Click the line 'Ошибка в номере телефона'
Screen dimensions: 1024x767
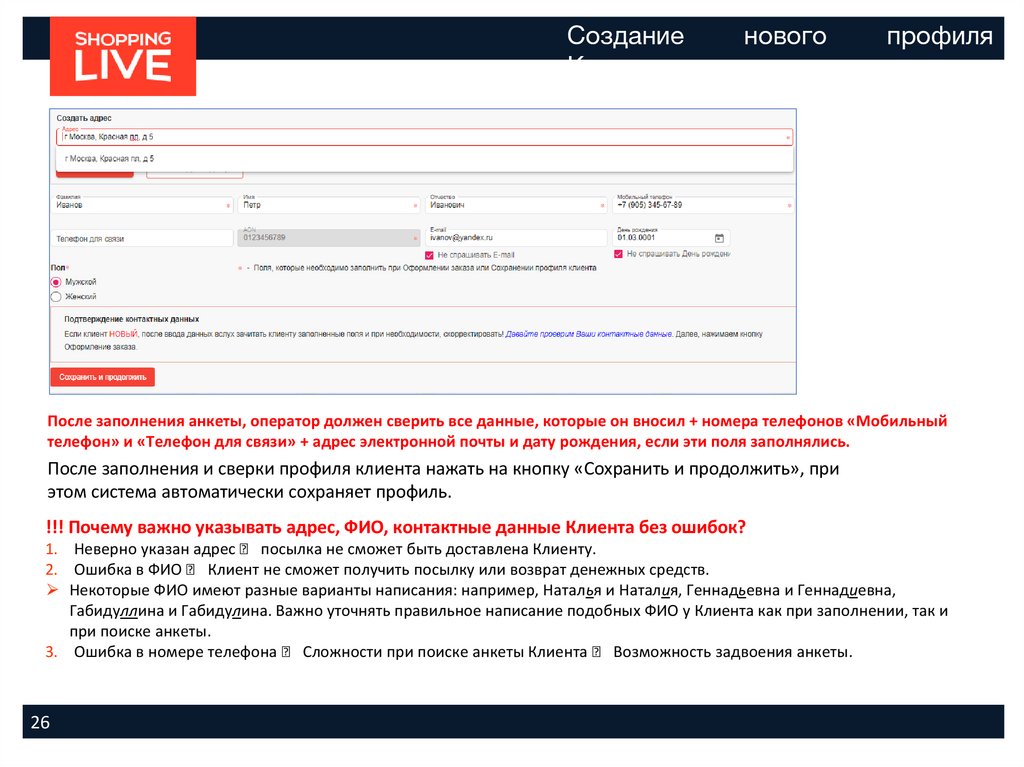point(463,652)
